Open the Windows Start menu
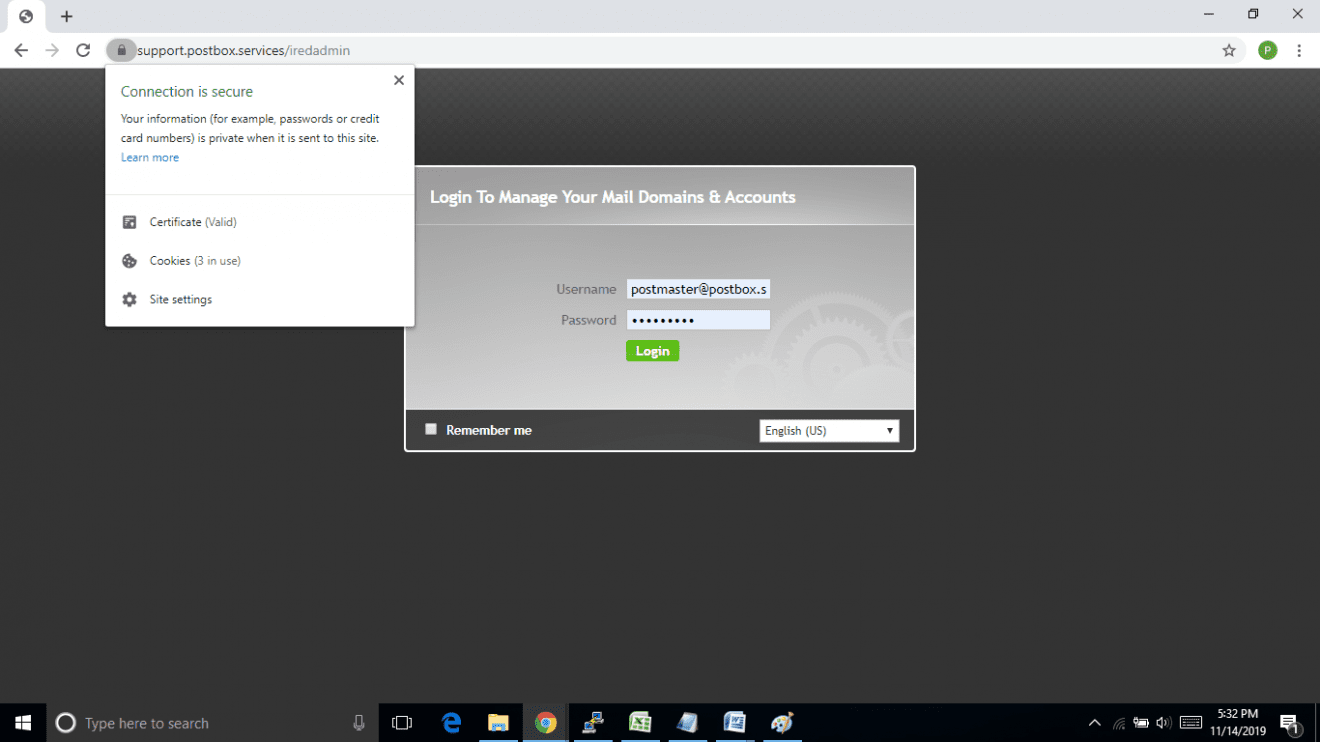 23,722
